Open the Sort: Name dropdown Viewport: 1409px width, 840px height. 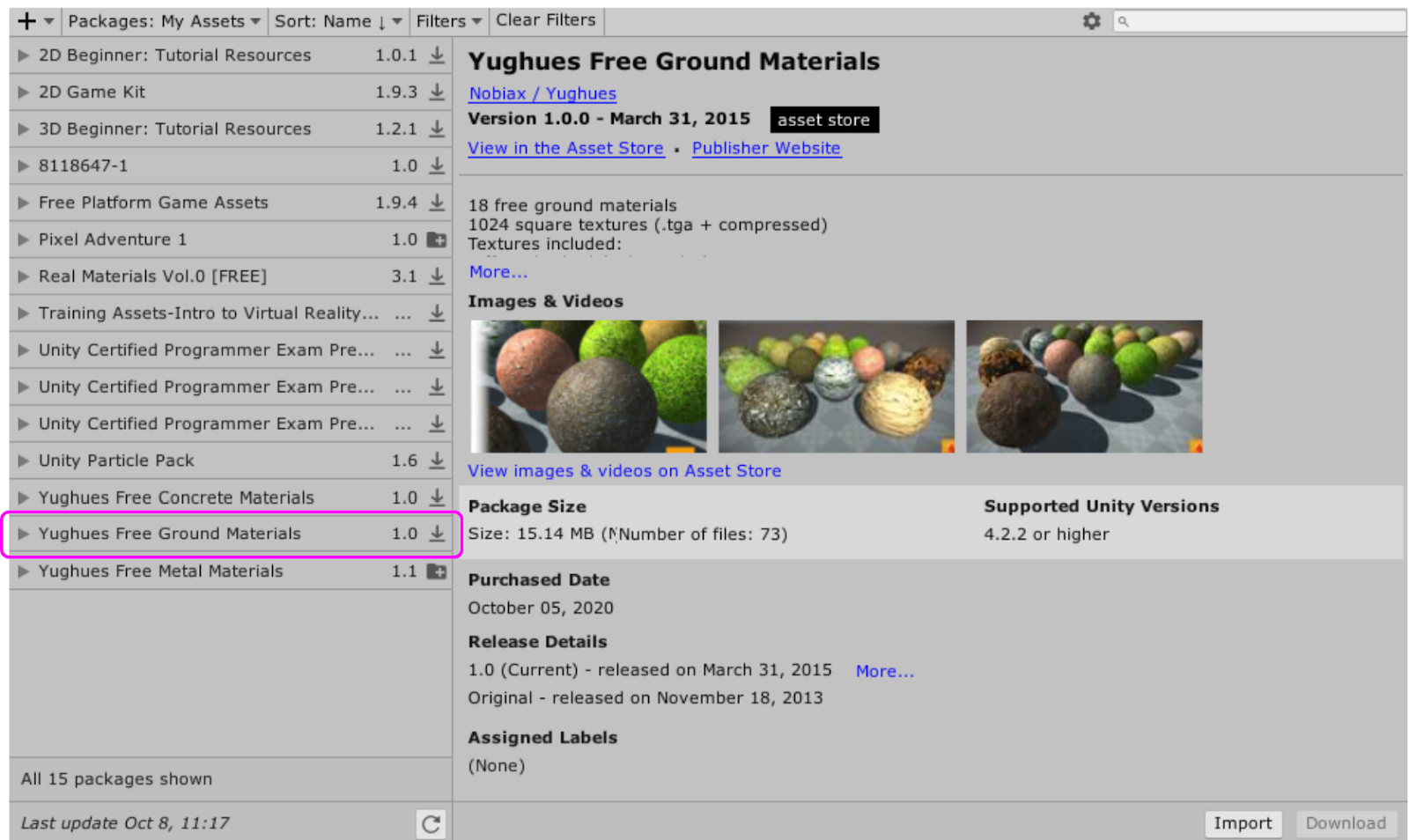coord(337,21)
